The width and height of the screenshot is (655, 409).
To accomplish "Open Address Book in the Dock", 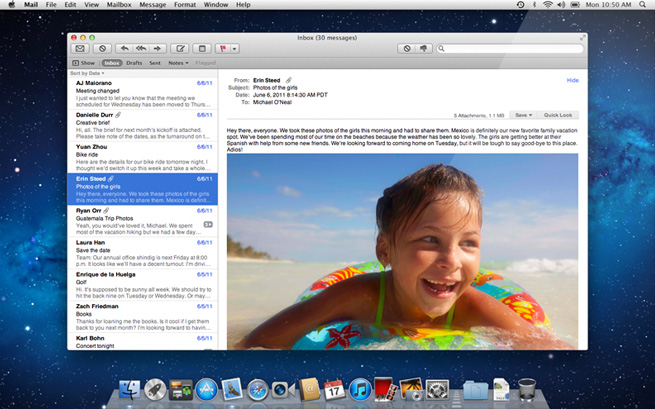I will (309, 390).
